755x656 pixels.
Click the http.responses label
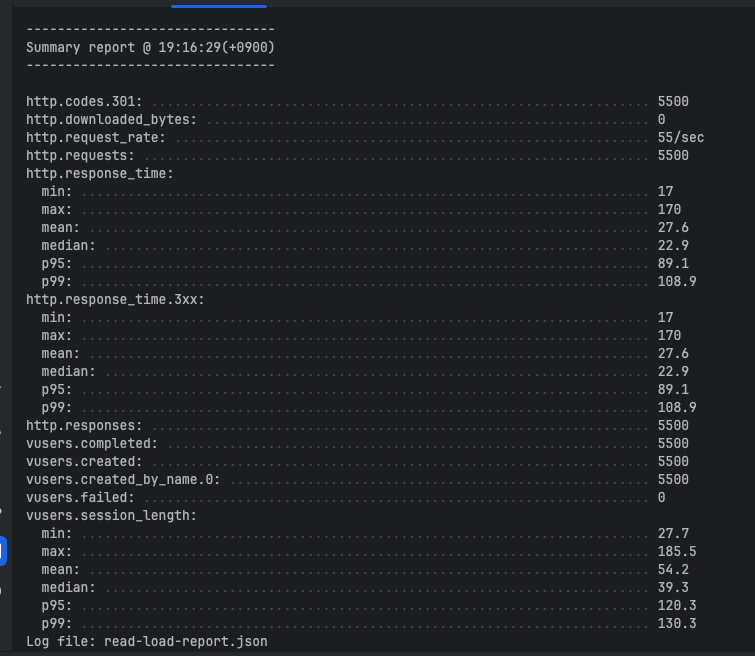coord(84,426)
